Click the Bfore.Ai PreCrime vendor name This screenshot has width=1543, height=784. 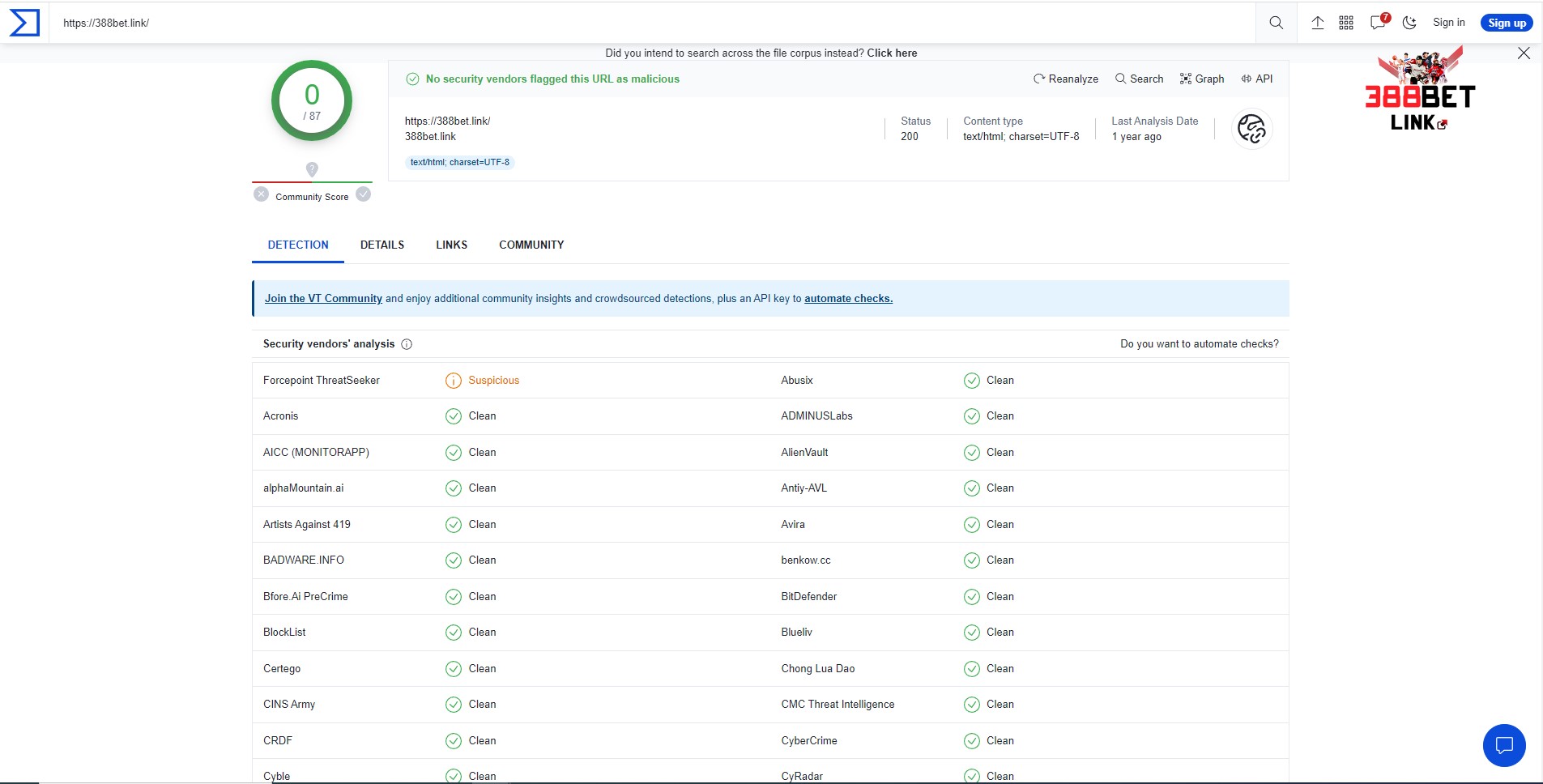click(305, 597)
